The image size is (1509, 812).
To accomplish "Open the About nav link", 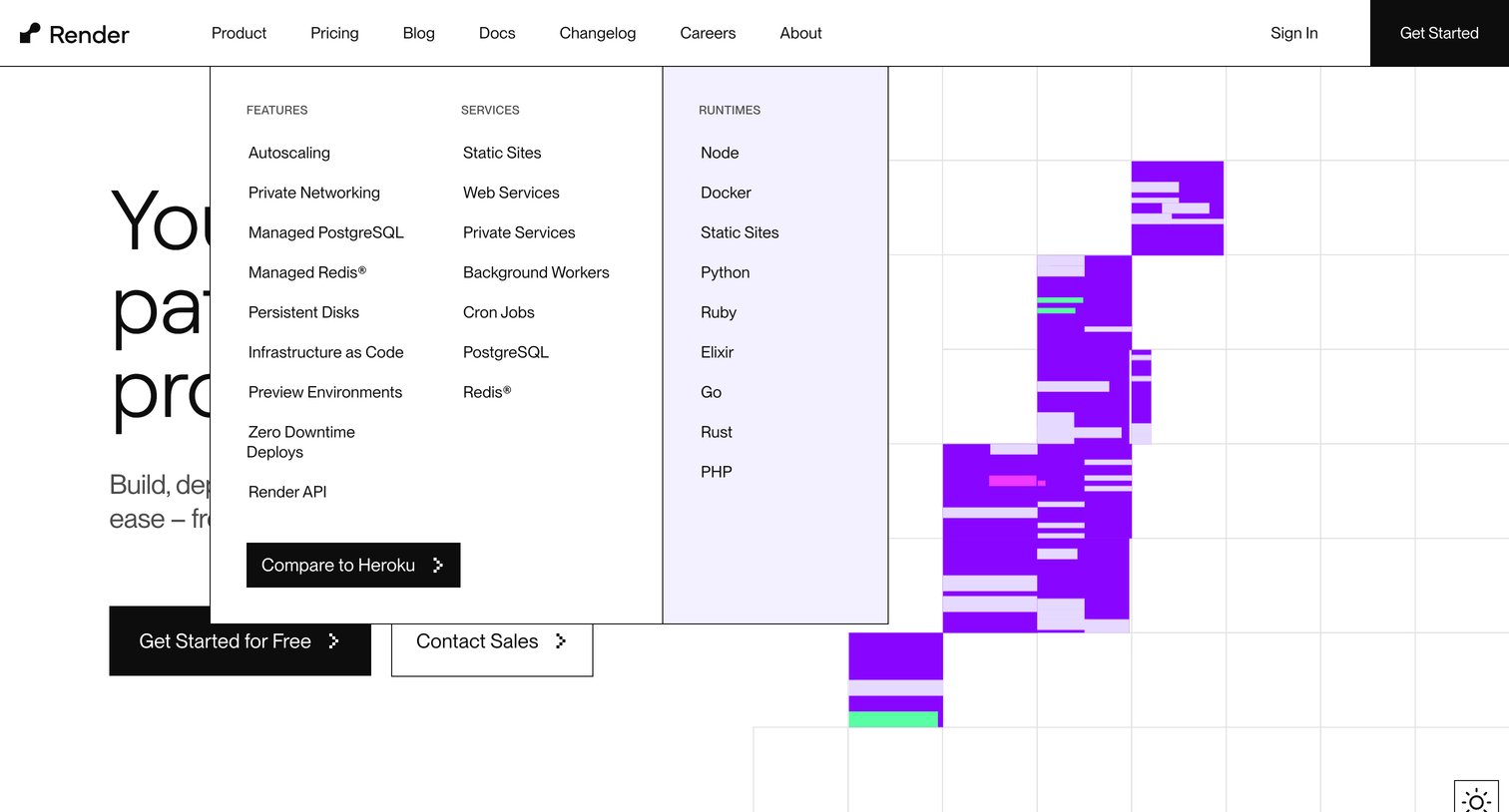I will pos(800,33).
